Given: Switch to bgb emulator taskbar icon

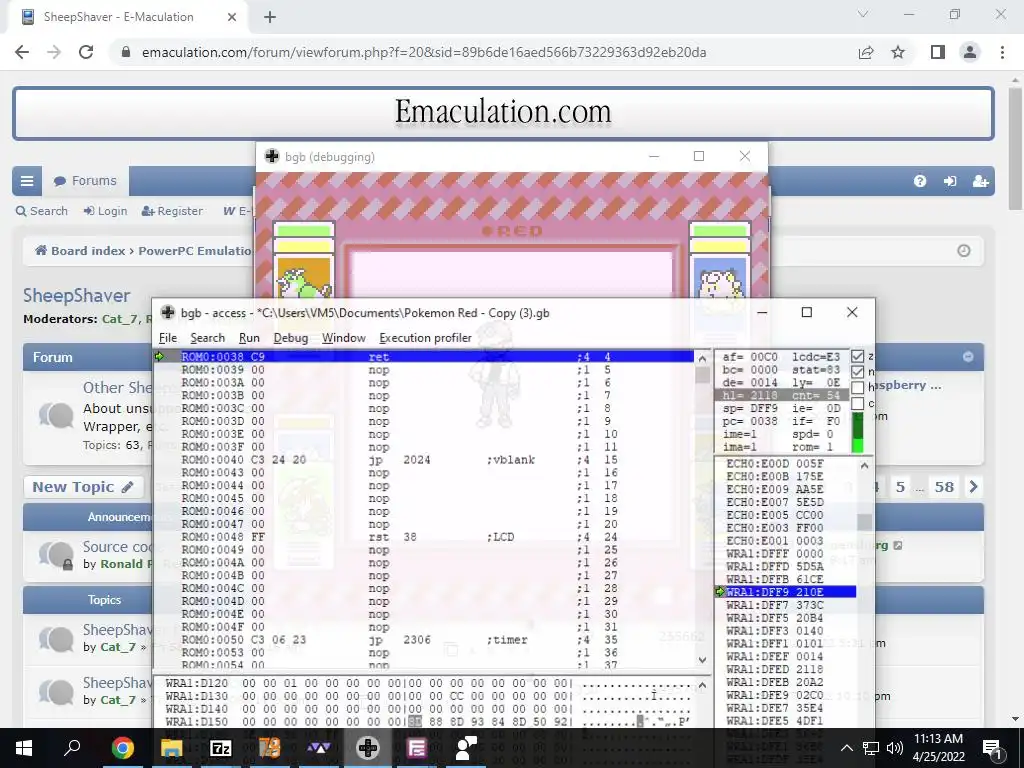Looking at the screenshot, I should click(x=368, y=748).
